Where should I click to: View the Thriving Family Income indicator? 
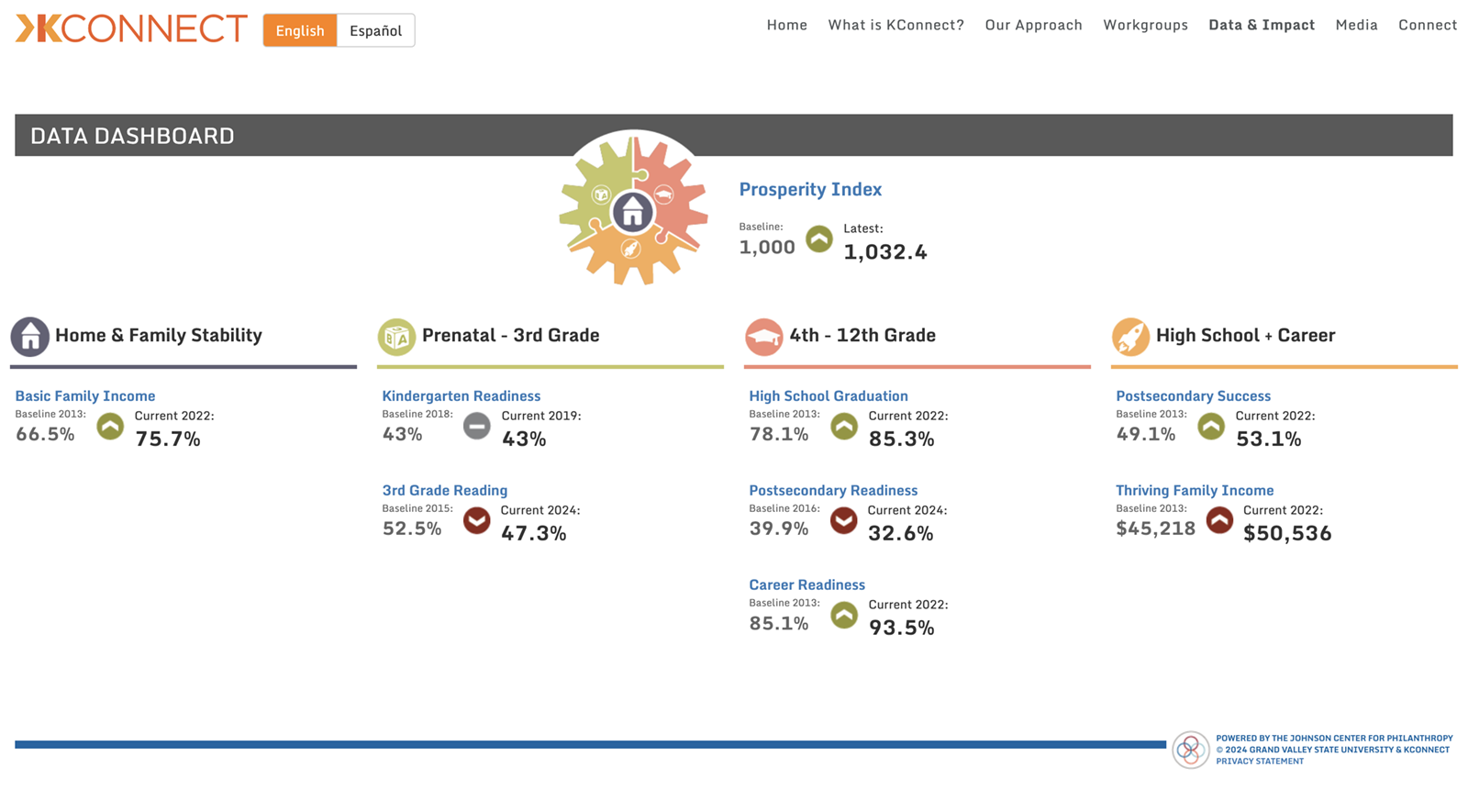pos(1194,490)
